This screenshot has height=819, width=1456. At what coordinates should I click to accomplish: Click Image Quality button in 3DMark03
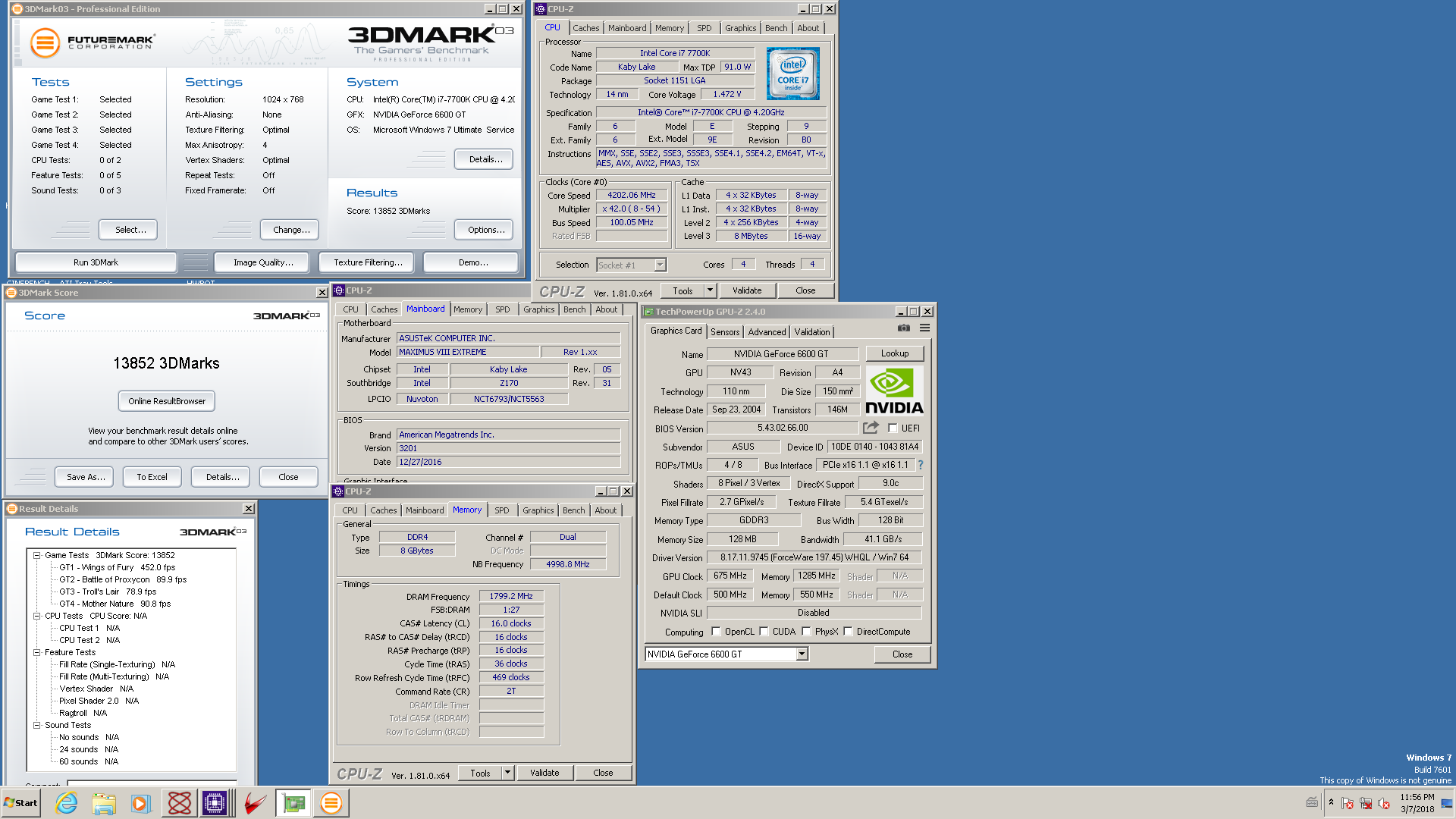263,262
